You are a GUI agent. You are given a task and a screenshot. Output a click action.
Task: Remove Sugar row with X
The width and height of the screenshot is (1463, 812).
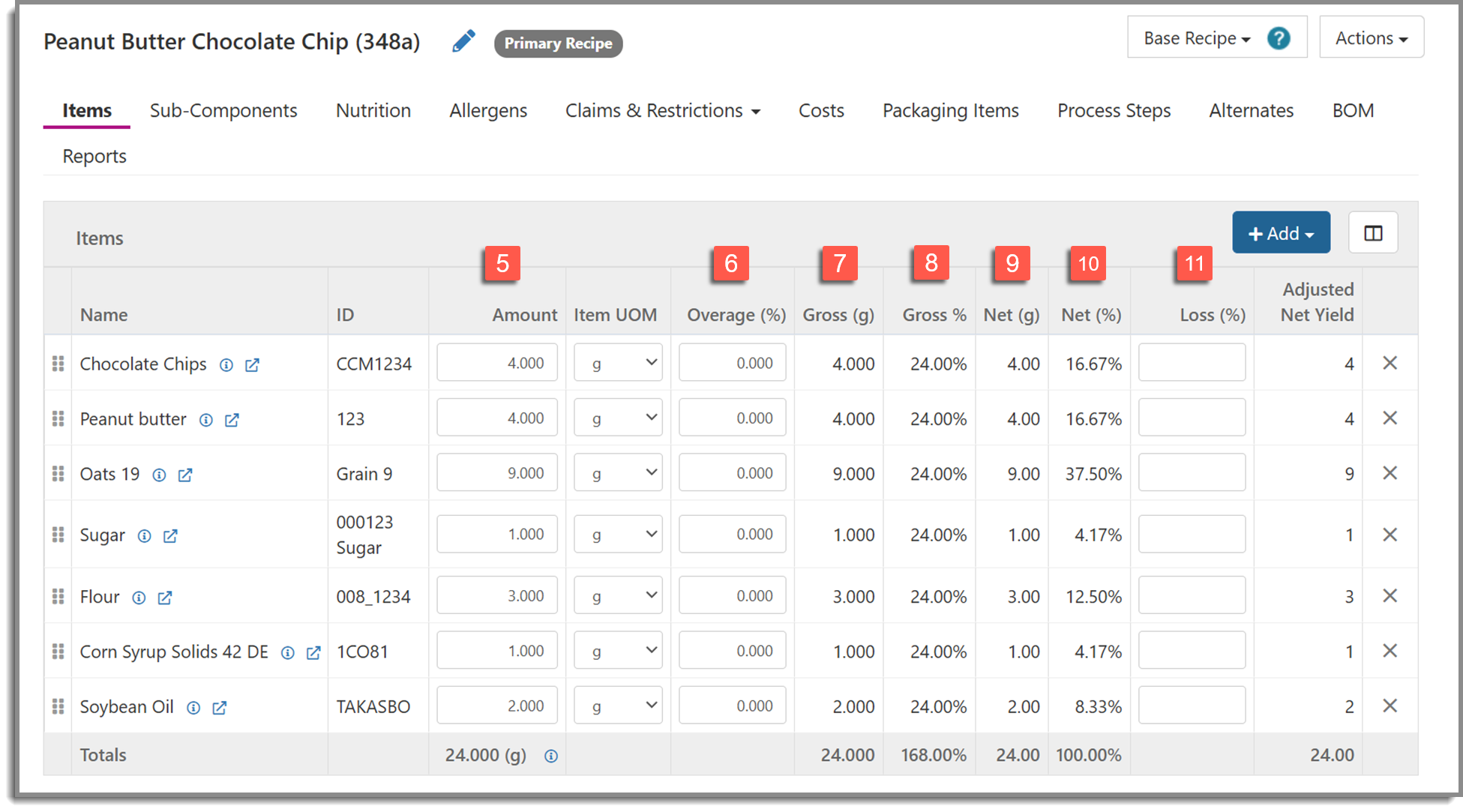pyautogui.click(x=1390, y=535)
